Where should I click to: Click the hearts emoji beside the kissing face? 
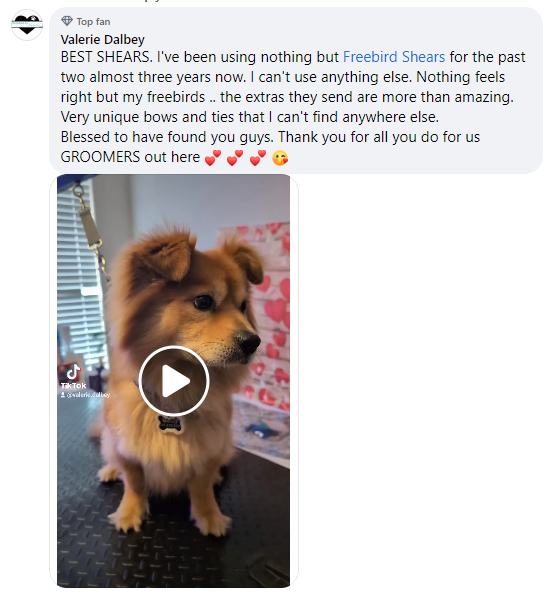(x=258, y=158)
